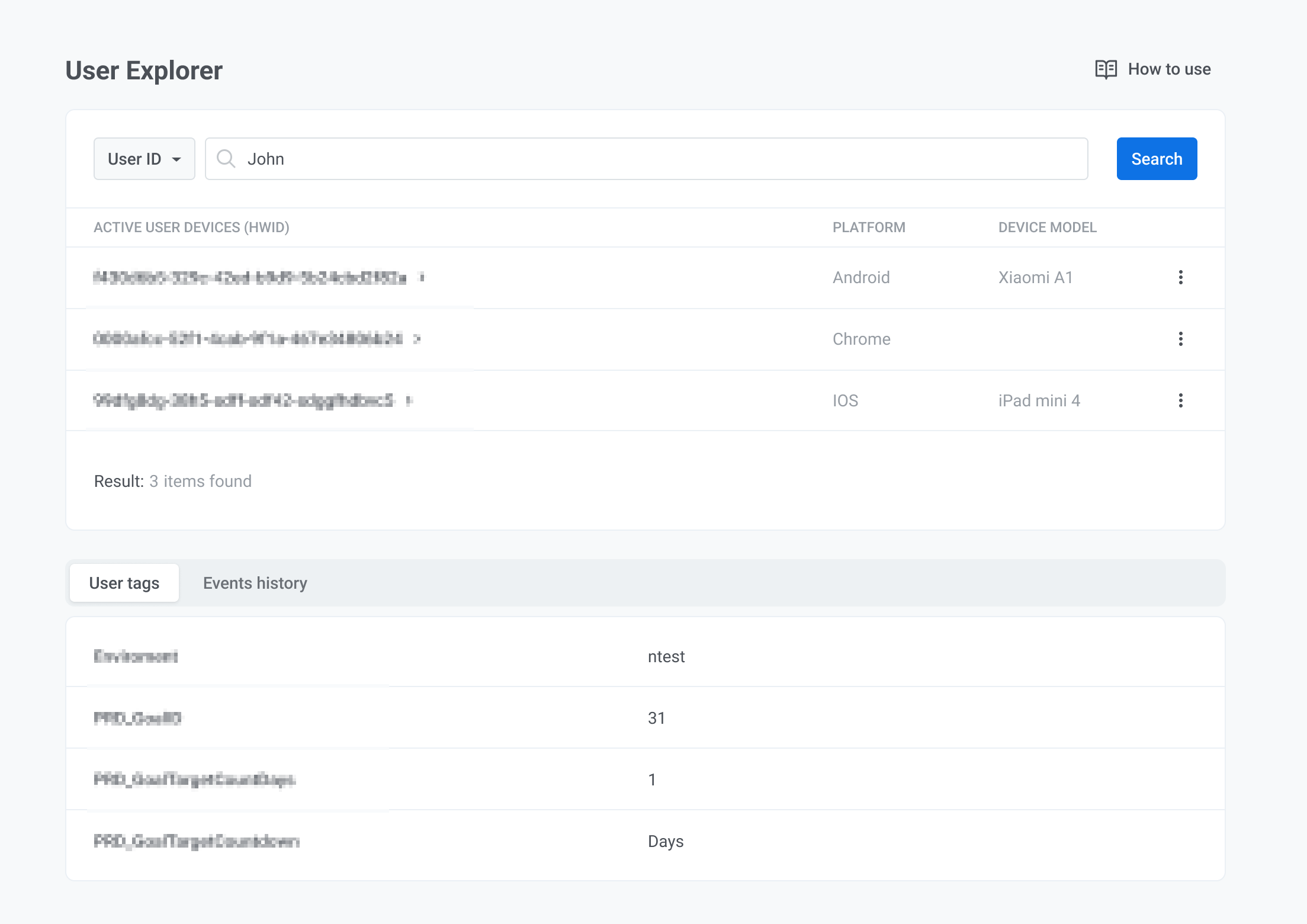Image resolution: width=1307 pixels, height=924 pixels.
Task: Click the How to use link text
Action: (1169, 69)
